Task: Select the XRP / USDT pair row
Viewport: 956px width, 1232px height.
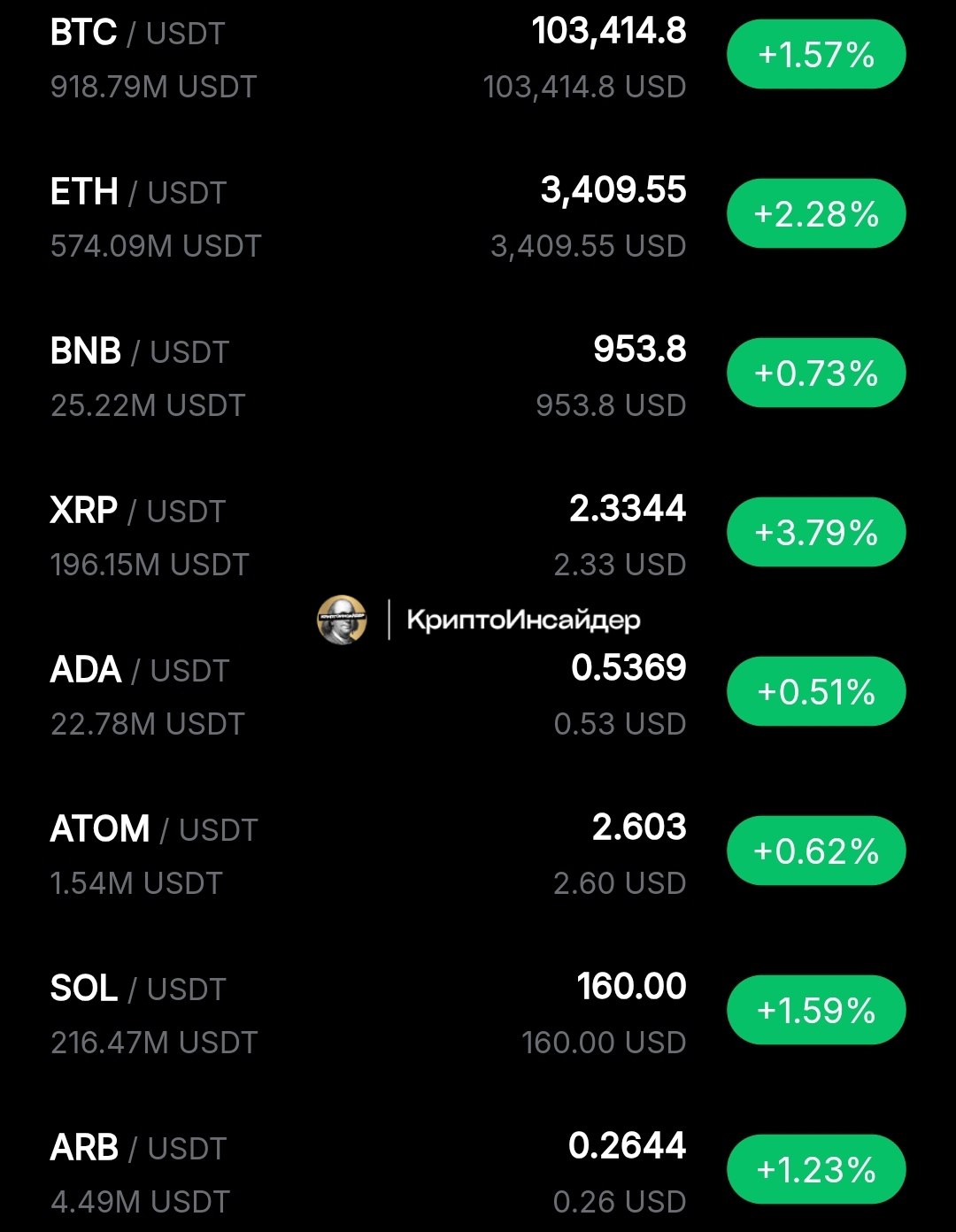Action: 138,512
